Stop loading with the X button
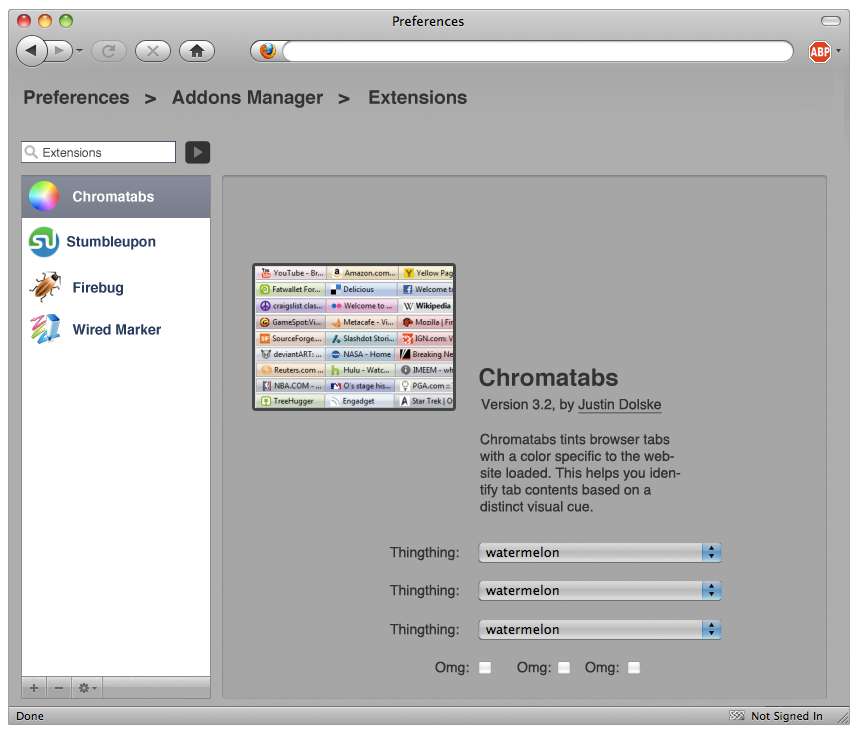This screenshot has width=863, height=733. [153, 51]
